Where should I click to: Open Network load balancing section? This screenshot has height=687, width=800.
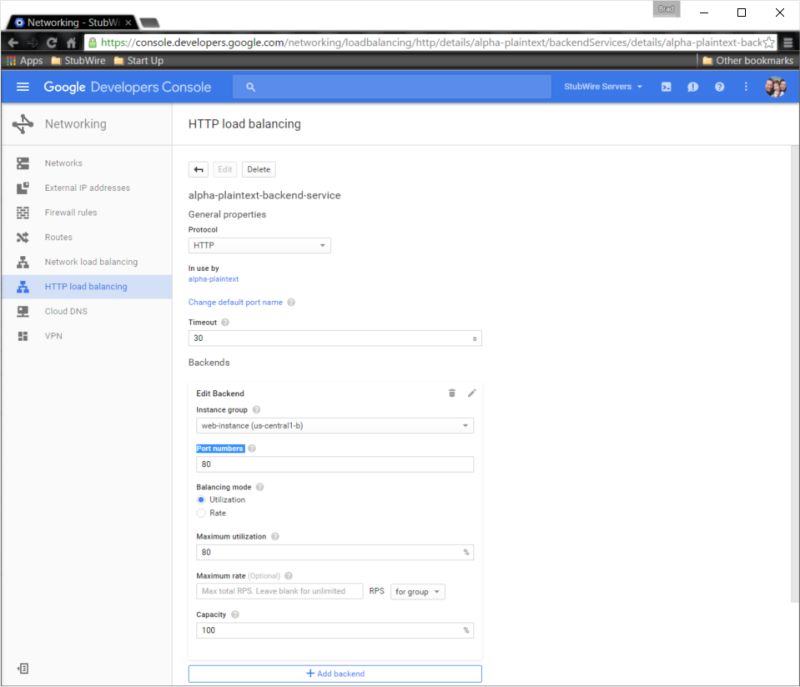coord(89,261)
